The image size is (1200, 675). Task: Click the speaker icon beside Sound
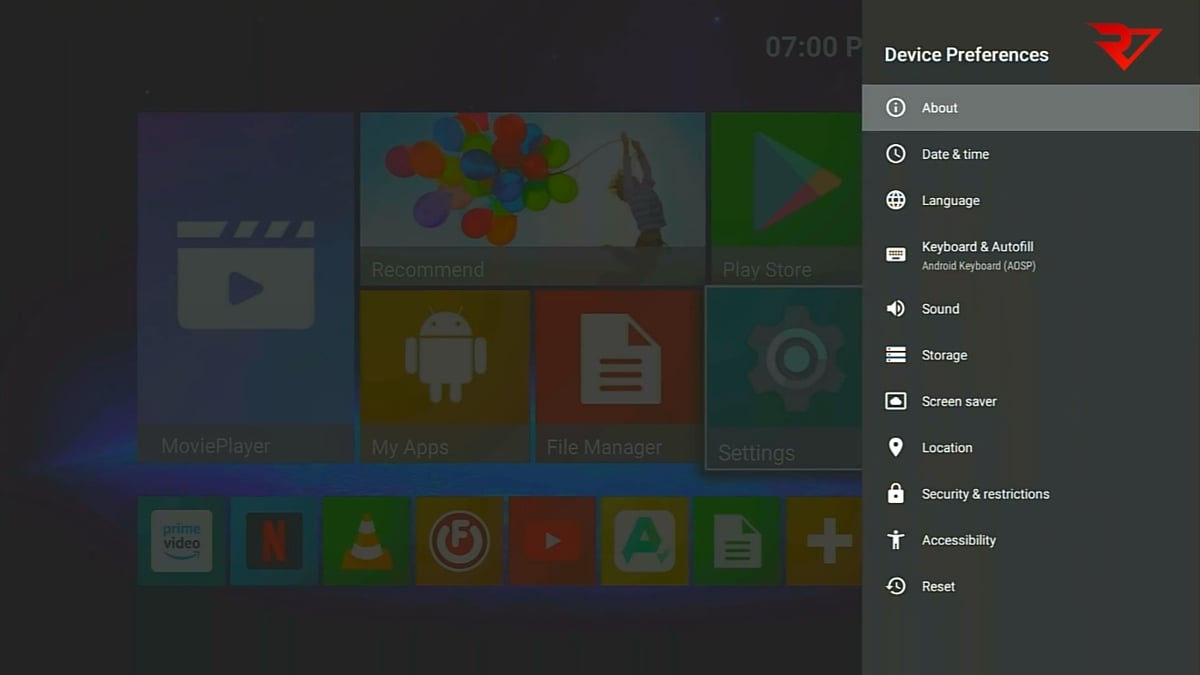(896, 309)
